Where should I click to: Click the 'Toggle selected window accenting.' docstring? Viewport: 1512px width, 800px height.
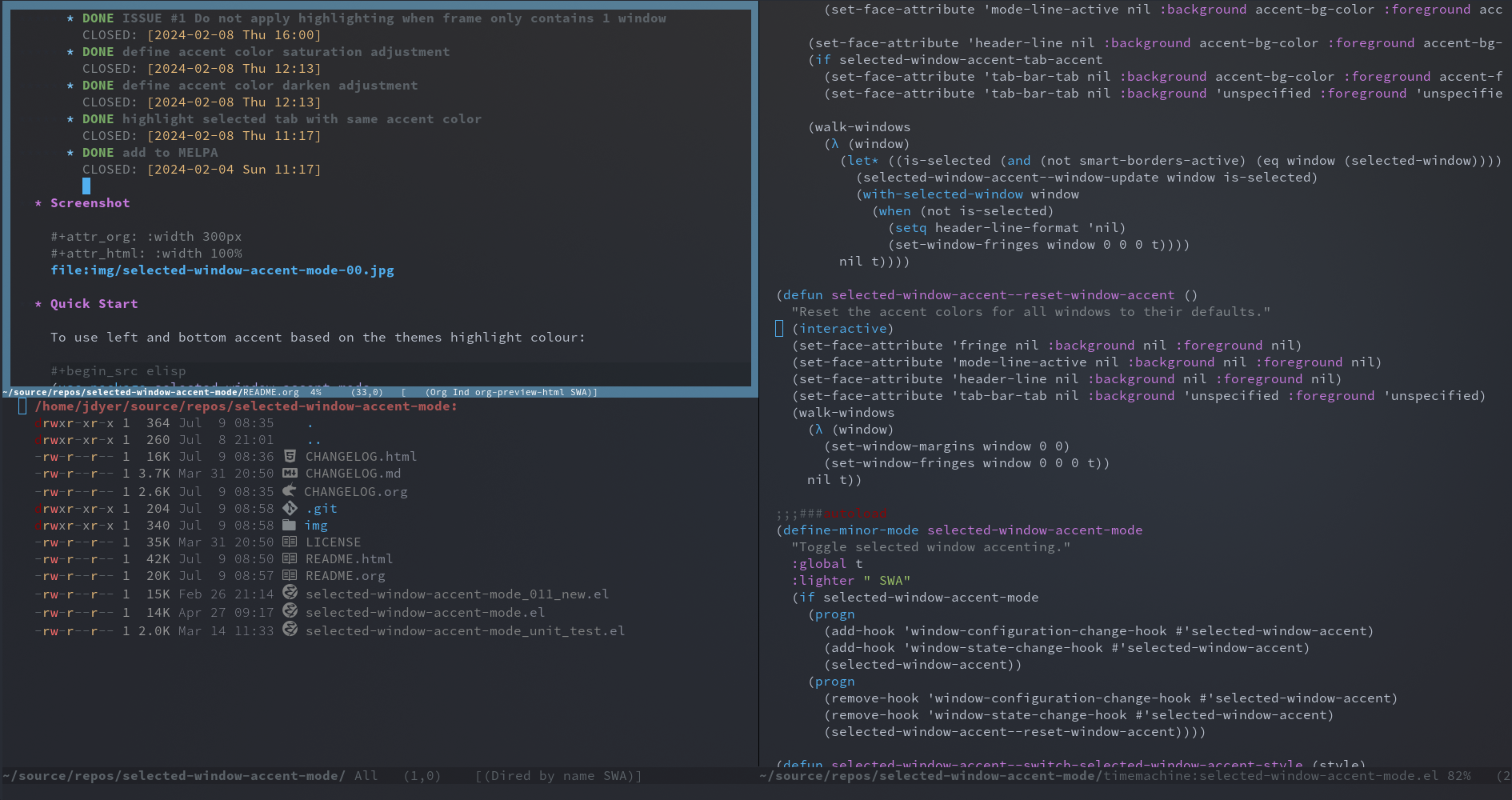(931, 547)
